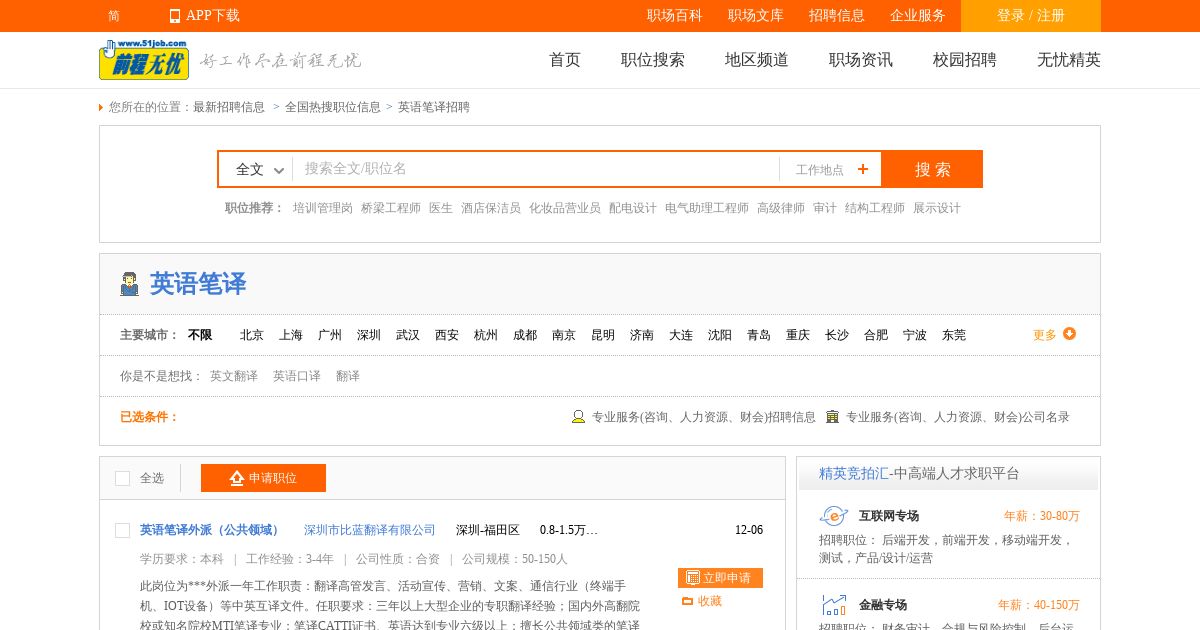
Task: Expand more cities with 更多
Action: pos(1044,335)
